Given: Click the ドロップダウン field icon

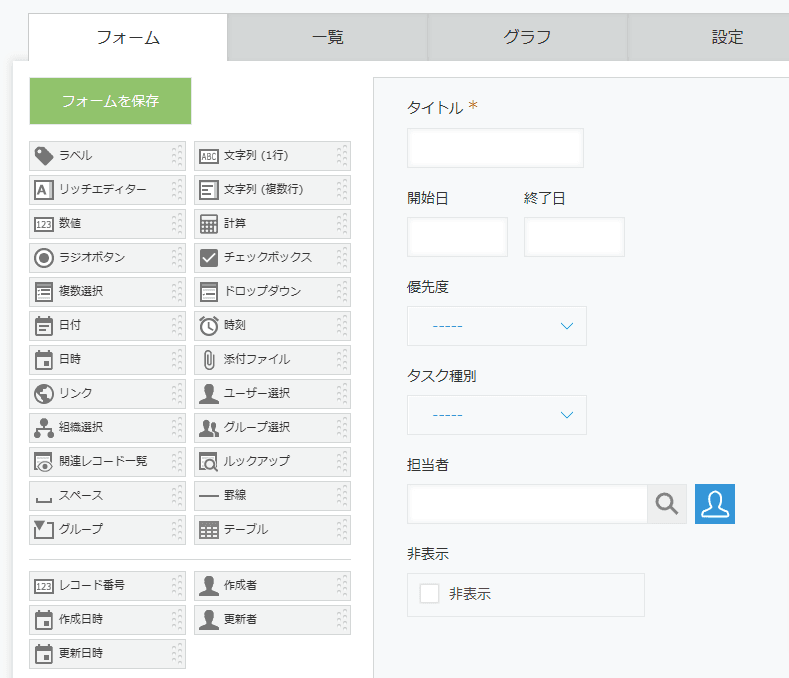Looking at the screenshot, I should tap(209, 291).
